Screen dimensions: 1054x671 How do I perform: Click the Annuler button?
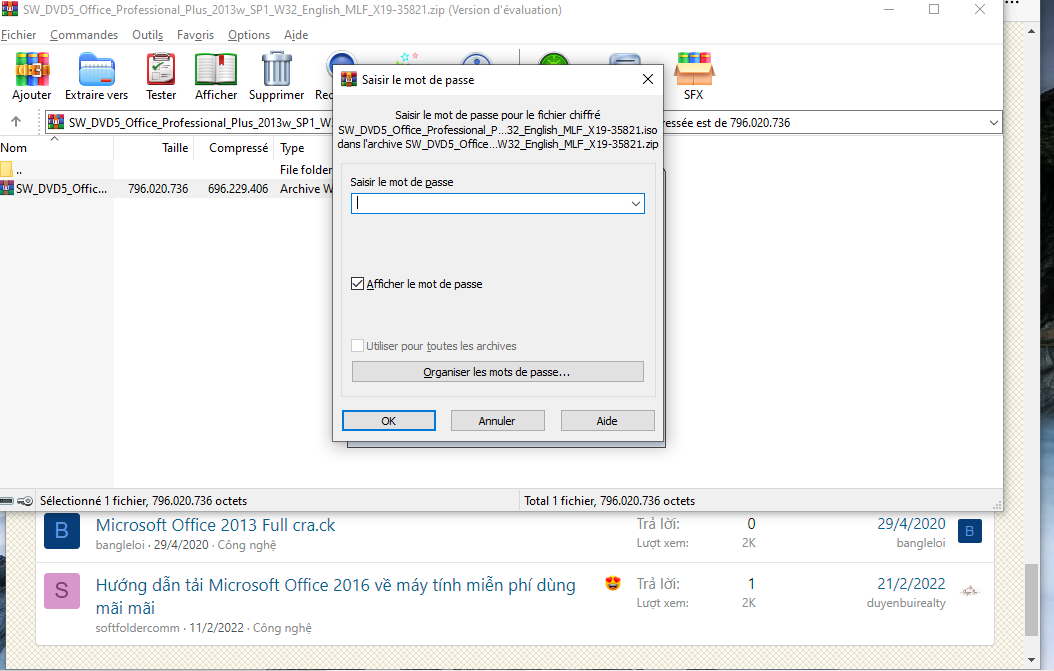pyautogui.click(x=497, y=421)
